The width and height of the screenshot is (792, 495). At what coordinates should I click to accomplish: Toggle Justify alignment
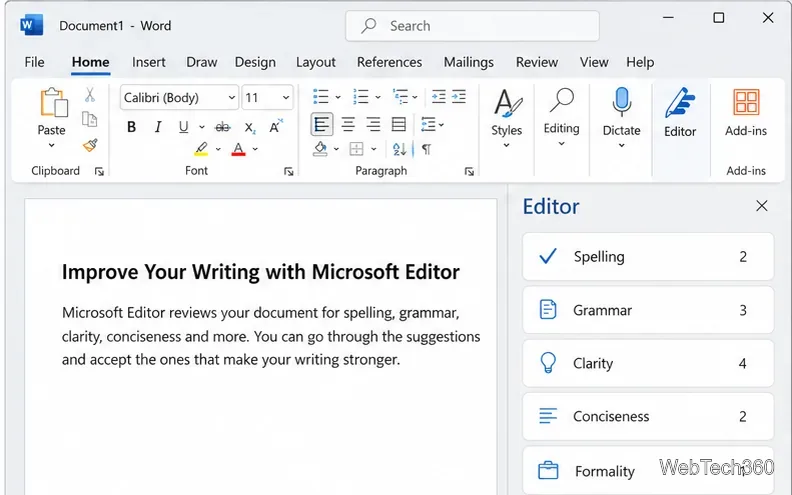(399, 124)
